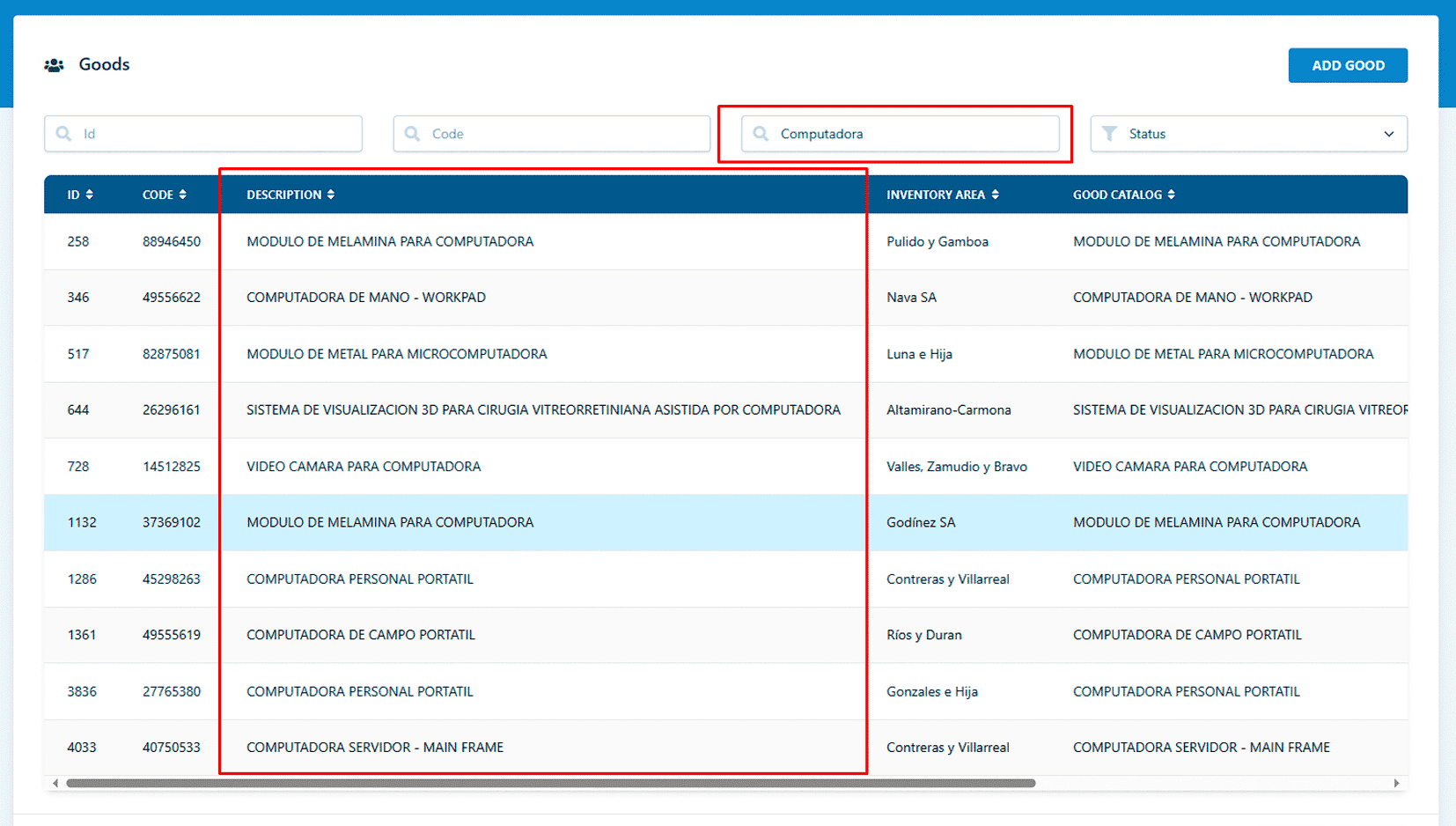Click code 49555619 cell
This screenshot has height=826, width=1456.
(172, 635)
